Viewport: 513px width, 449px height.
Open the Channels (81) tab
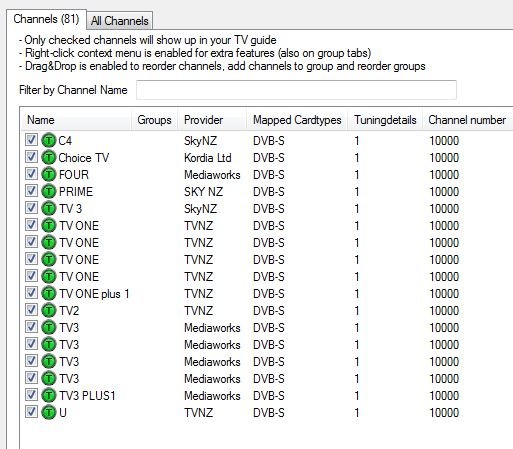pyautogui.click(x=46, y=19)
